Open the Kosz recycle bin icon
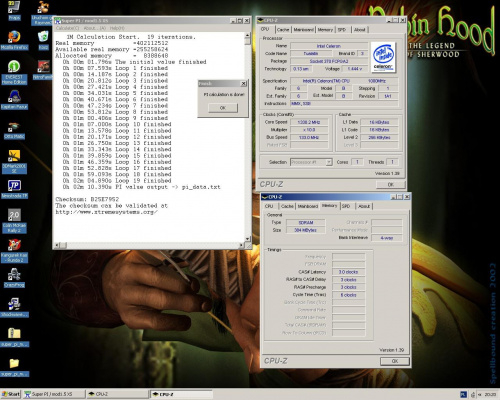 click(x=43, y=40)
